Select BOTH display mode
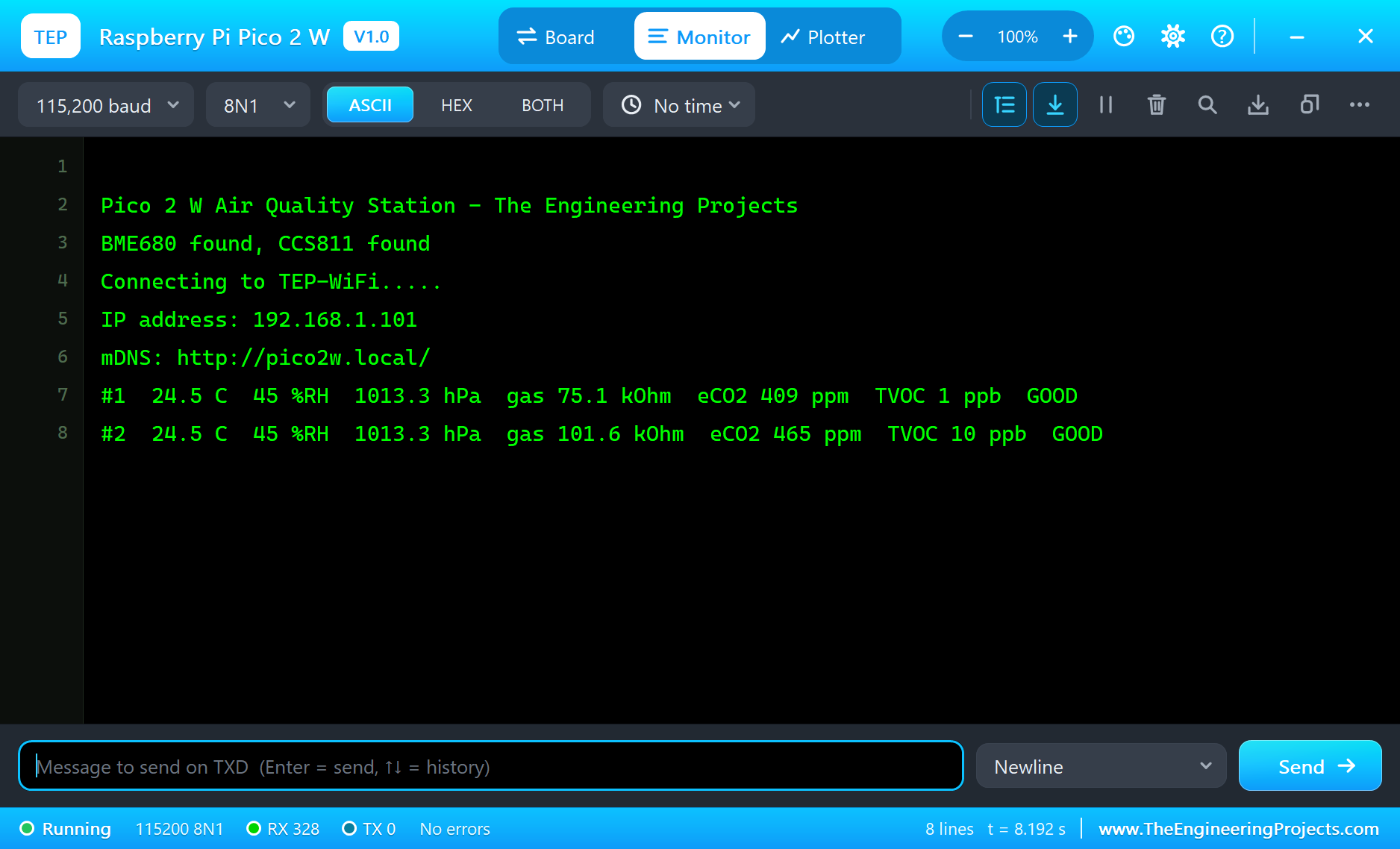This screenshot has height=849, width=1400. (543, 105)
